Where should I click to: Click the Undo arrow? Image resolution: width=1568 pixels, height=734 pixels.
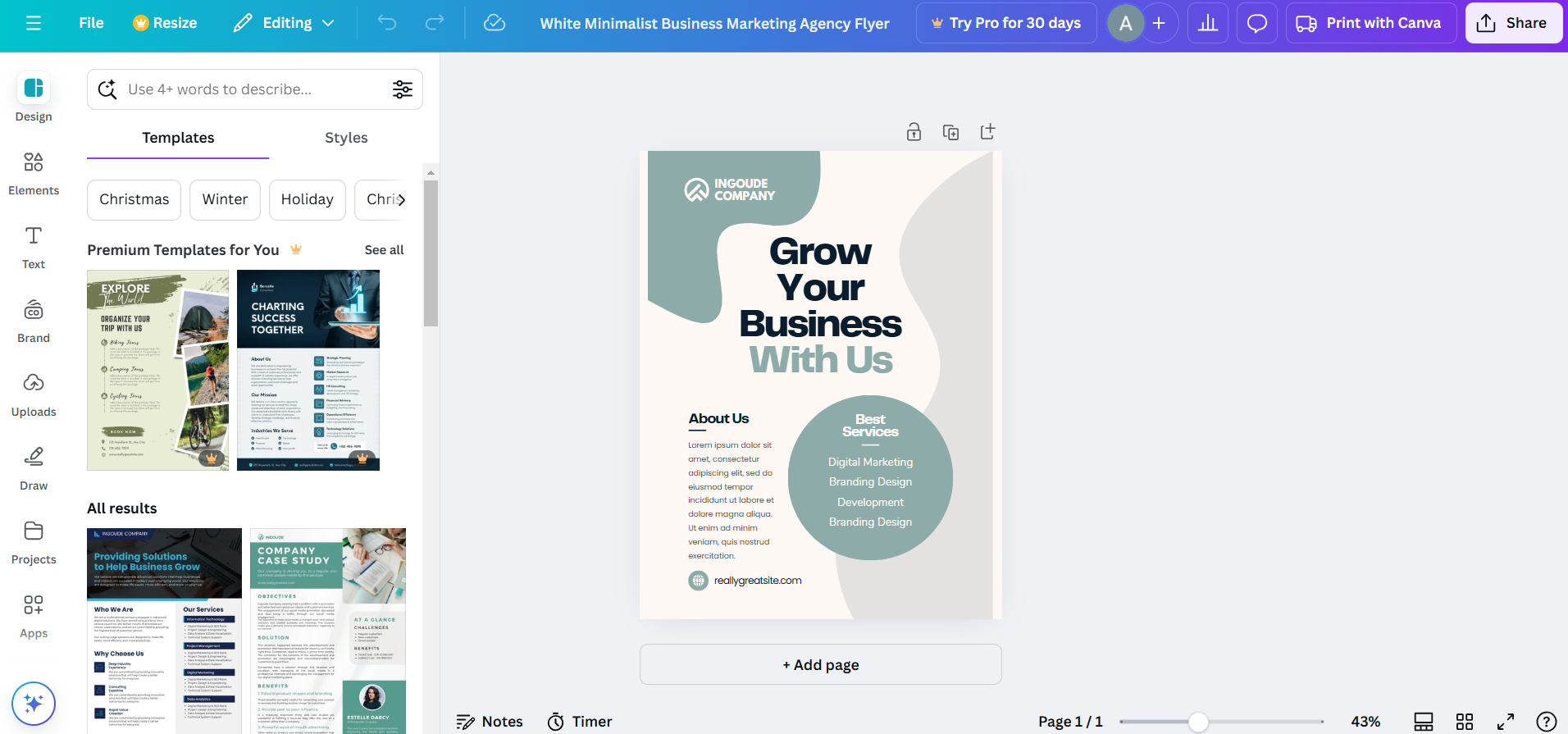click(387, 23)
